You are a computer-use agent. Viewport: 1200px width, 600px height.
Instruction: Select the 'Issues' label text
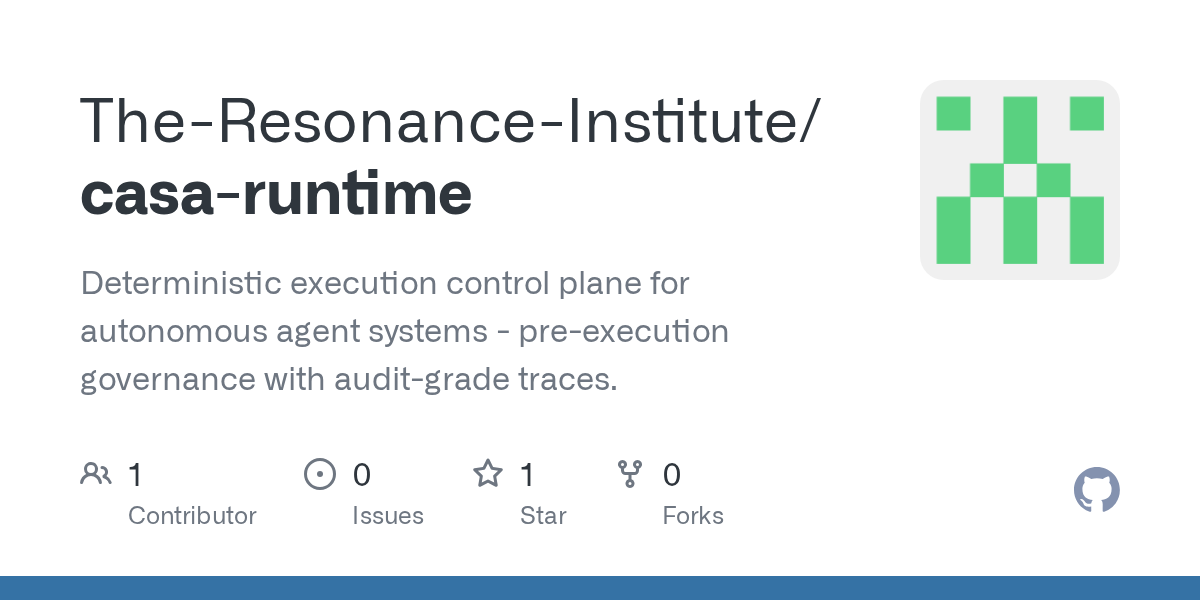(387, 516)
